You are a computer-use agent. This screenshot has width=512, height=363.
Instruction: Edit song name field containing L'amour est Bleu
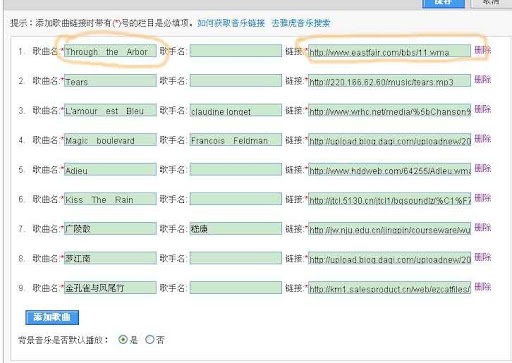point(110,110)
